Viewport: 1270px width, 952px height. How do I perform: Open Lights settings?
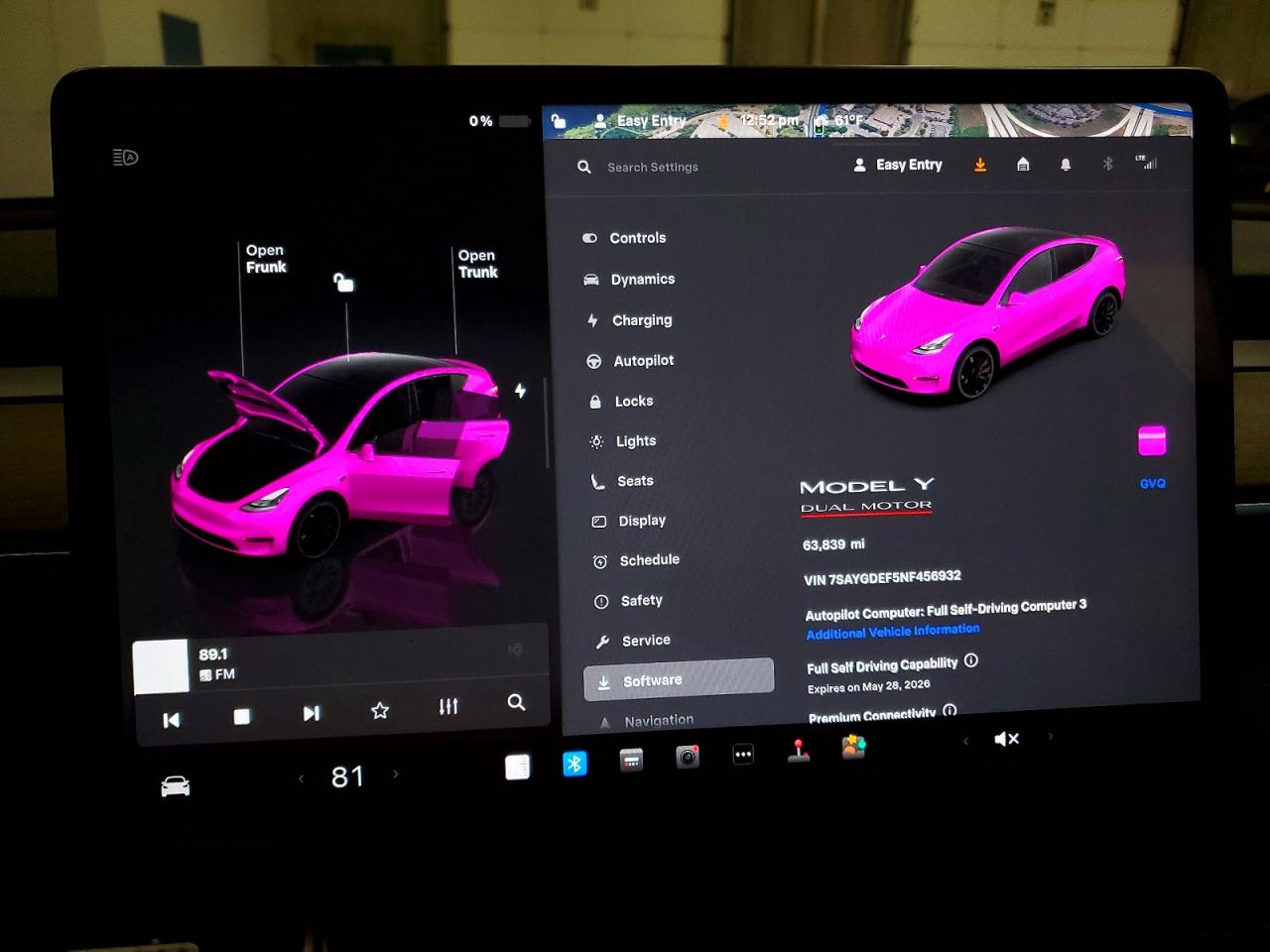(x=635, y=441)
